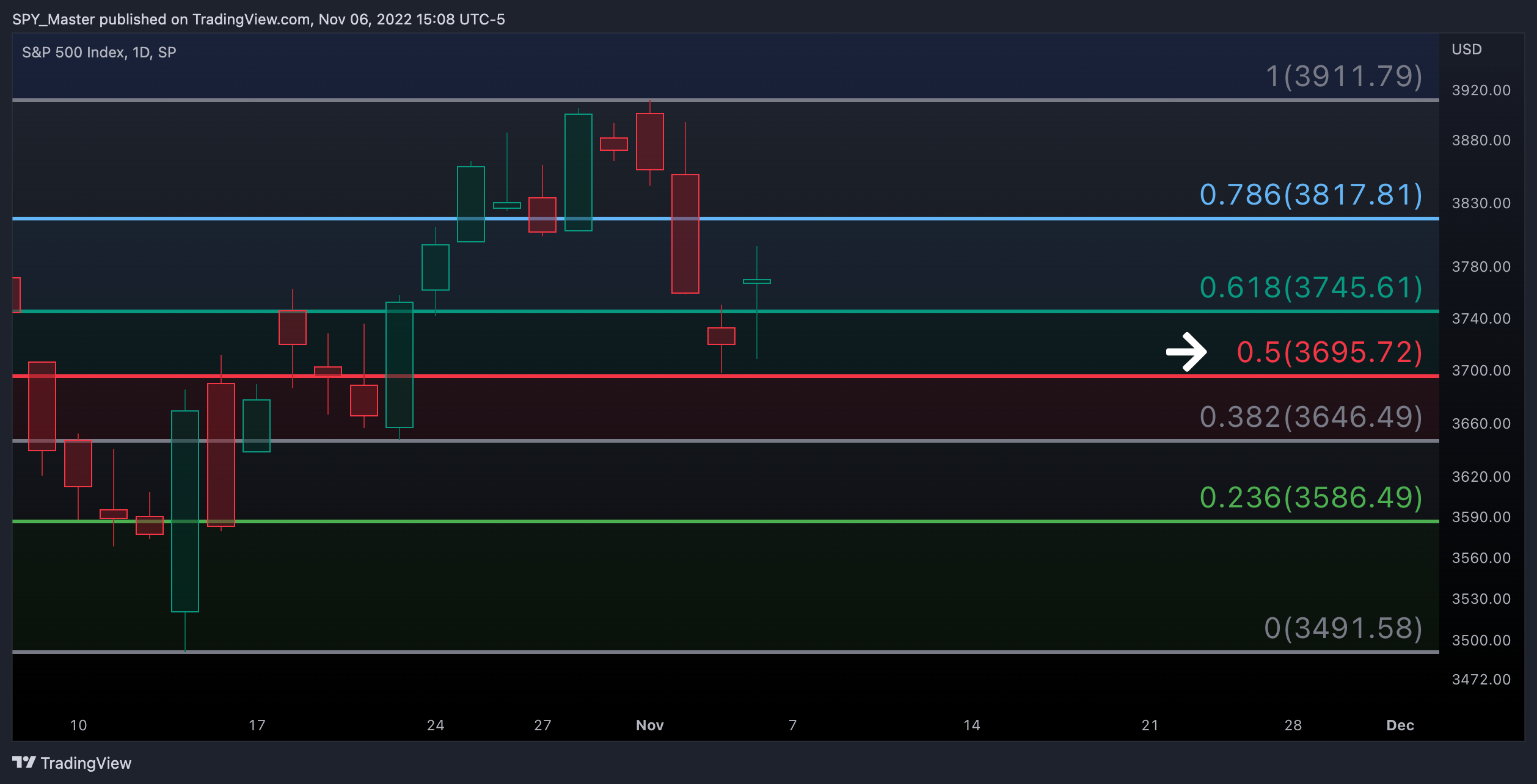Click the 17 date axis label
Image resolution: width=1537 pixels, height=784 pixels.
(257, 725)
